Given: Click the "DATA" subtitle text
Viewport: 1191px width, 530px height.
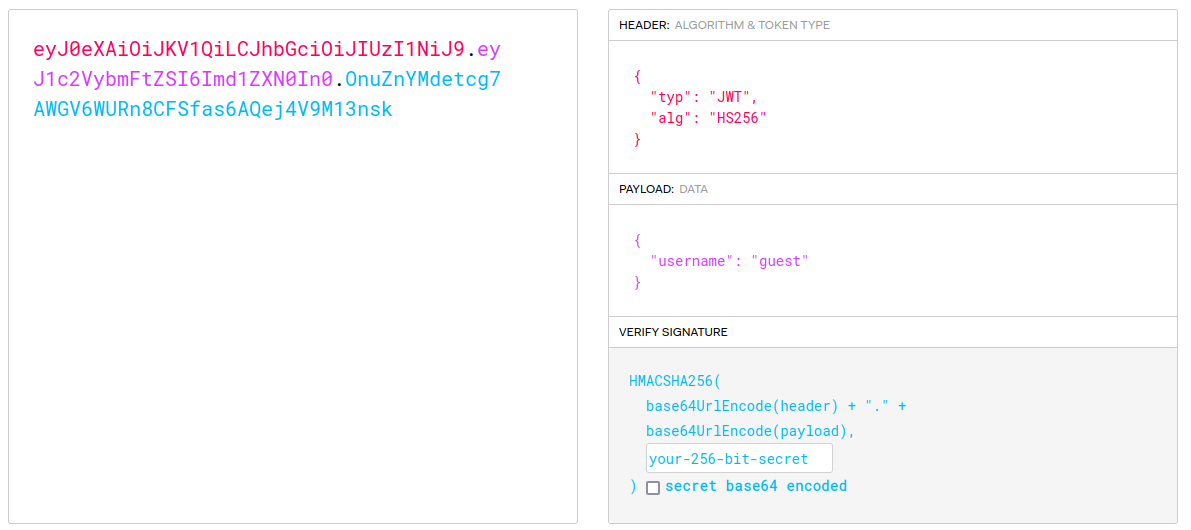Looking at the screenshot, I should (x=694, y=189).
